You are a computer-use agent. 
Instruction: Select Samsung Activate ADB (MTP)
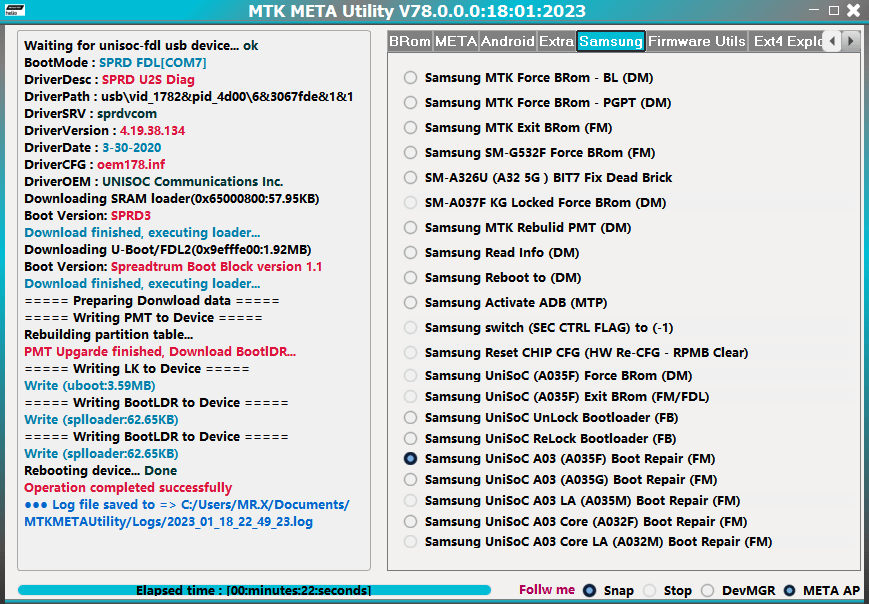point(410,302)
